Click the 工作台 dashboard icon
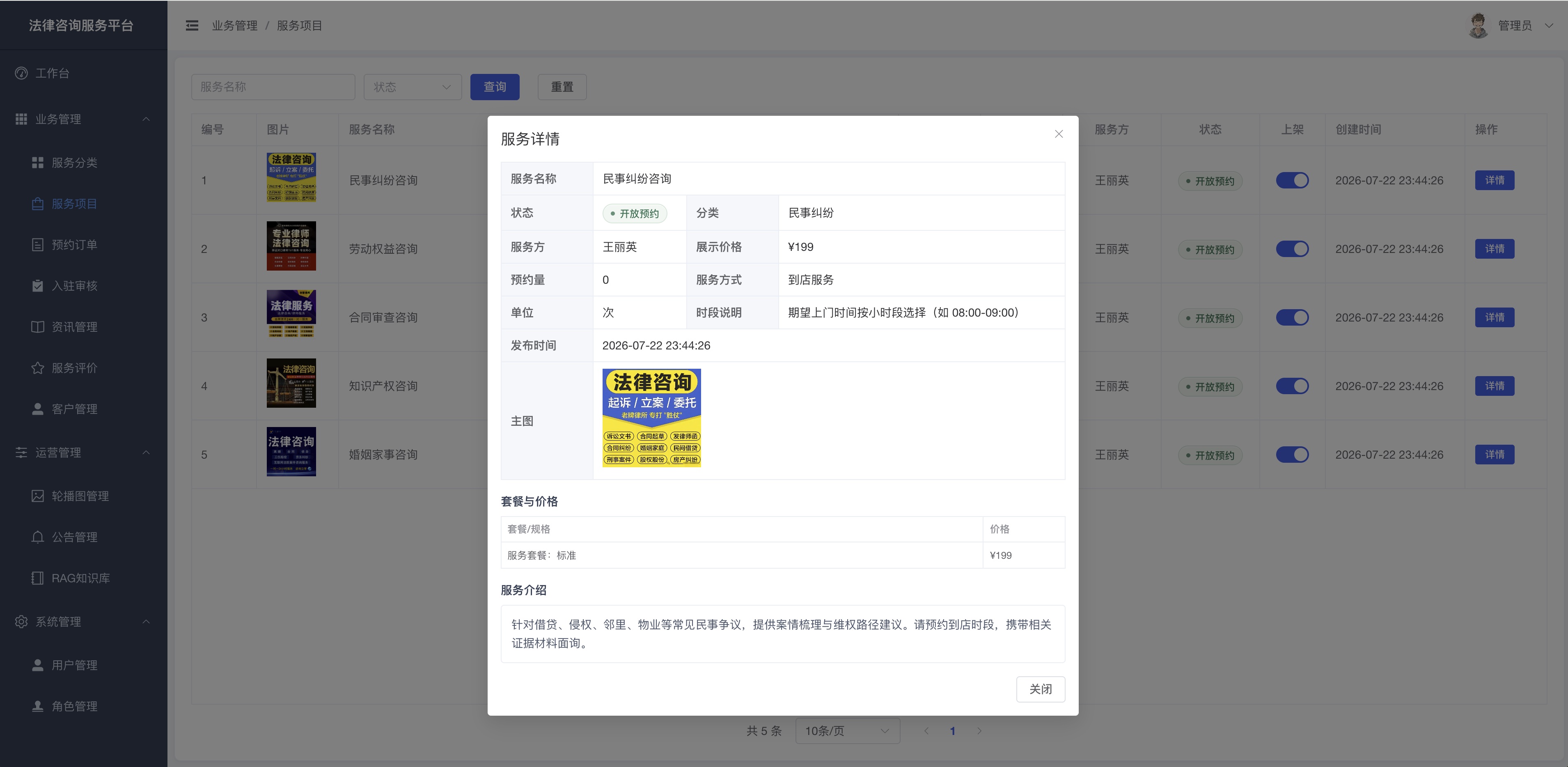This screenshot has width=1568, height=767. (x=21, y=73)
